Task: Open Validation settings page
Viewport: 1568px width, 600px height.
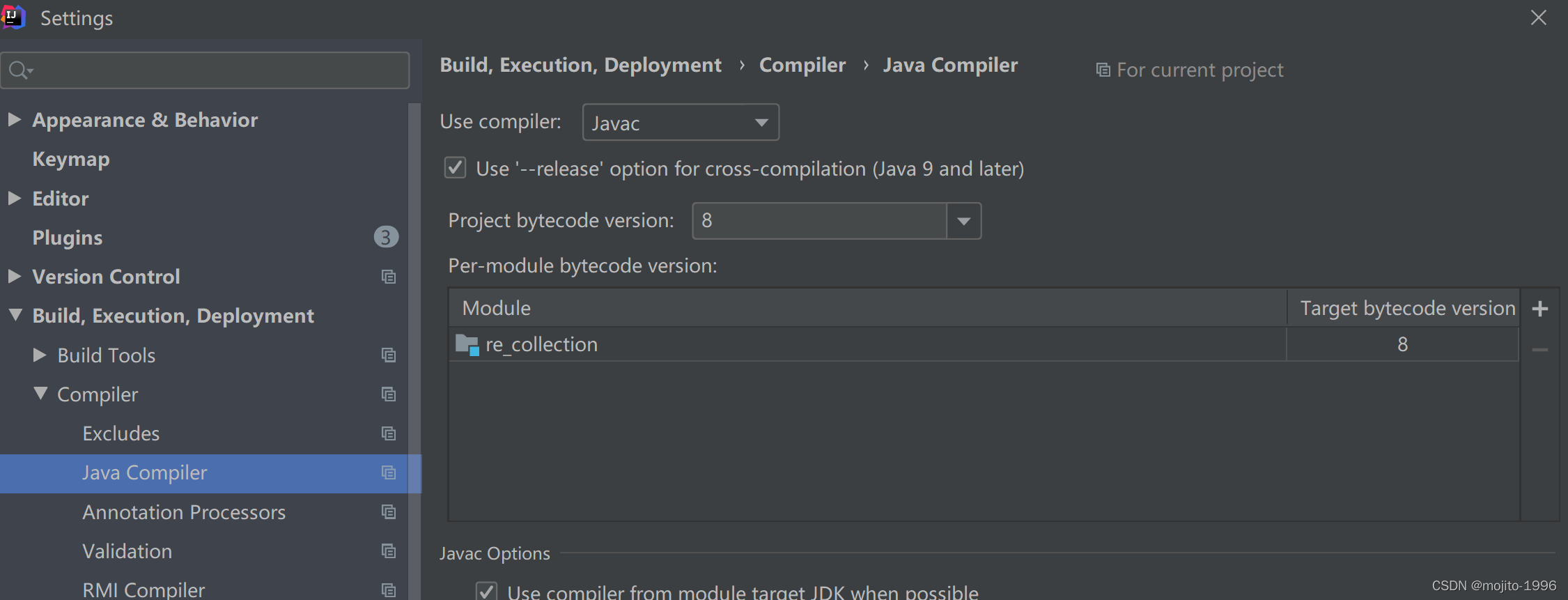Action: tap(127, 551)
